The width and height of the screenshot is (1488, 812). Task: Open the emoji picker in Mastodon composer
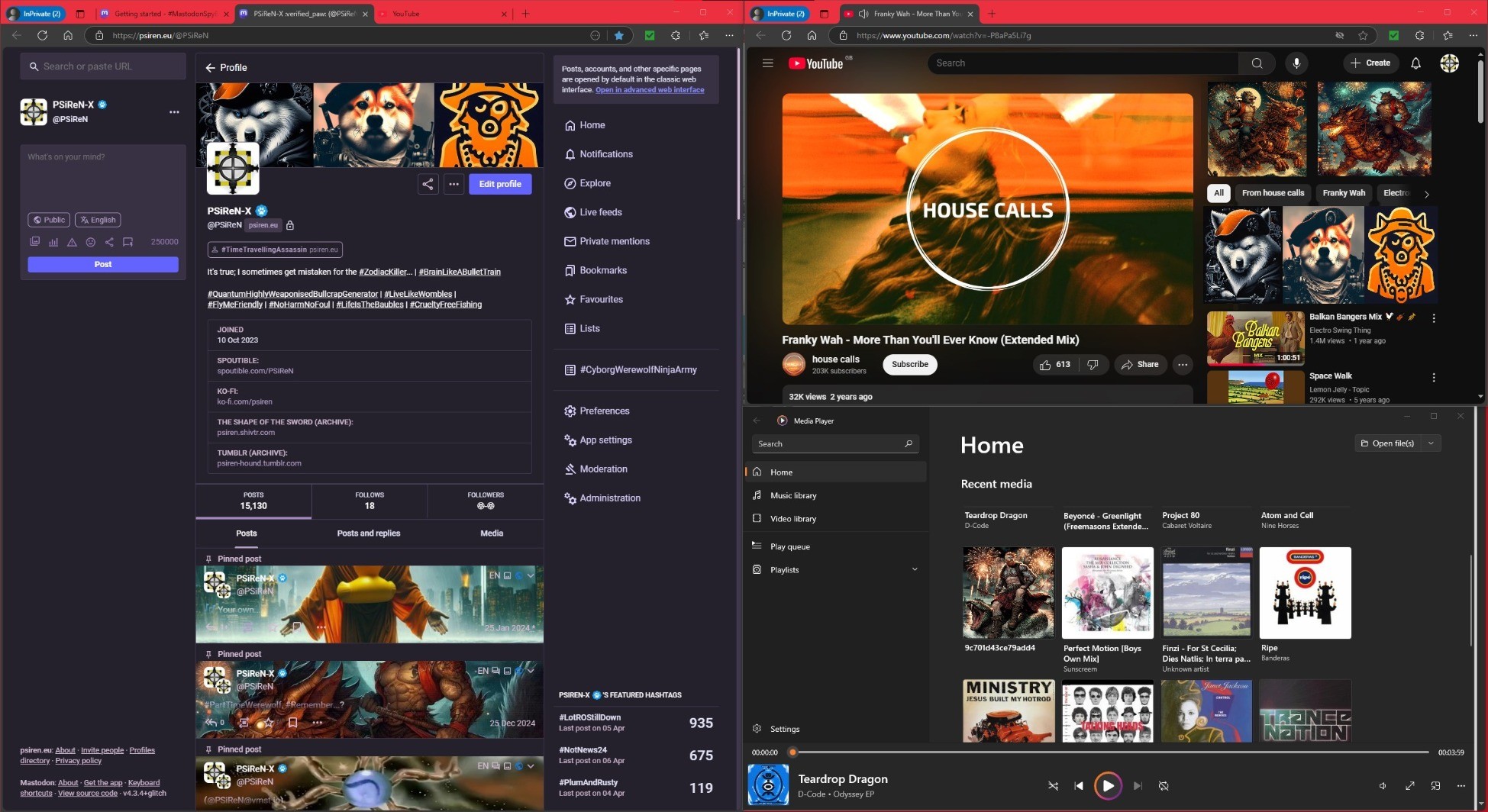click(x=91, y=242)
